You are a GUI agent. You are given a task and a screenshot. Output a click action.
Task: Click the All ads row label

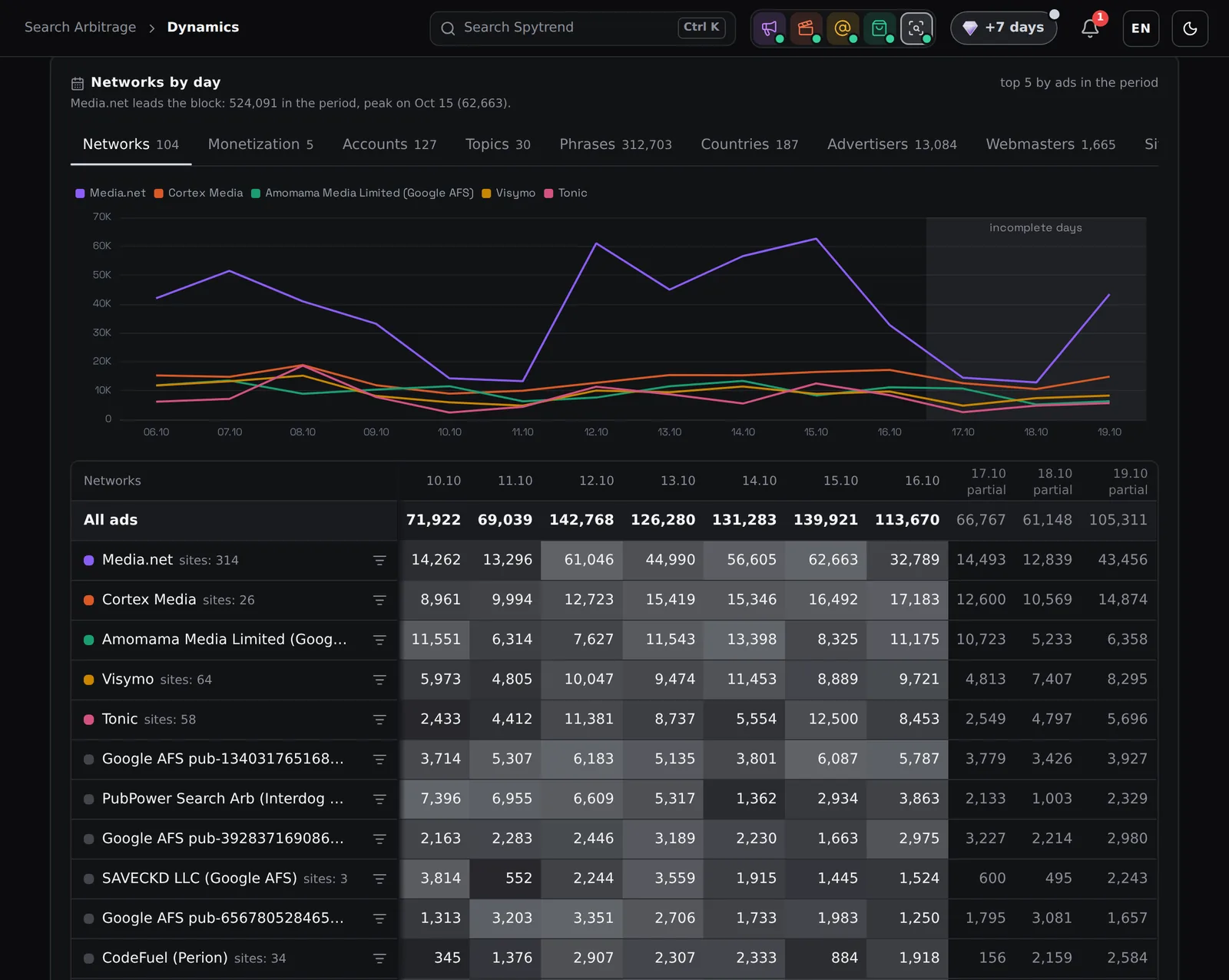point(111,520)
